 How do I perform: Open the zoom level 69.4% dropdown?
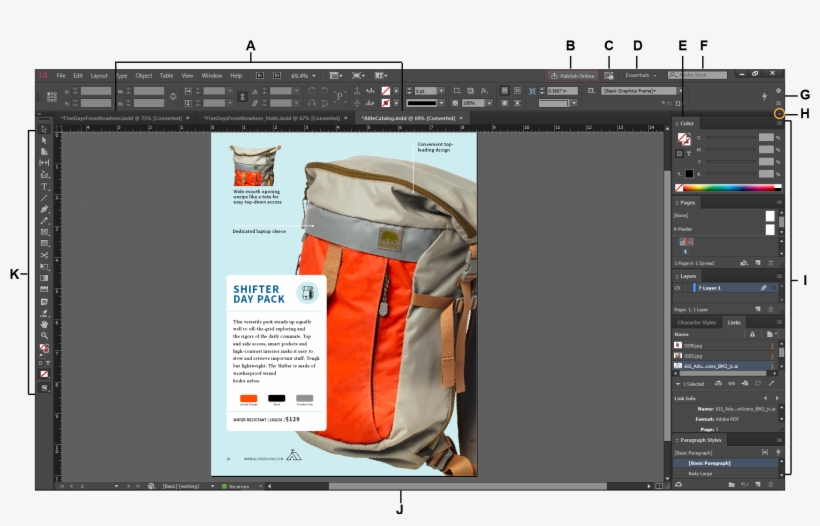click(314, 76)
